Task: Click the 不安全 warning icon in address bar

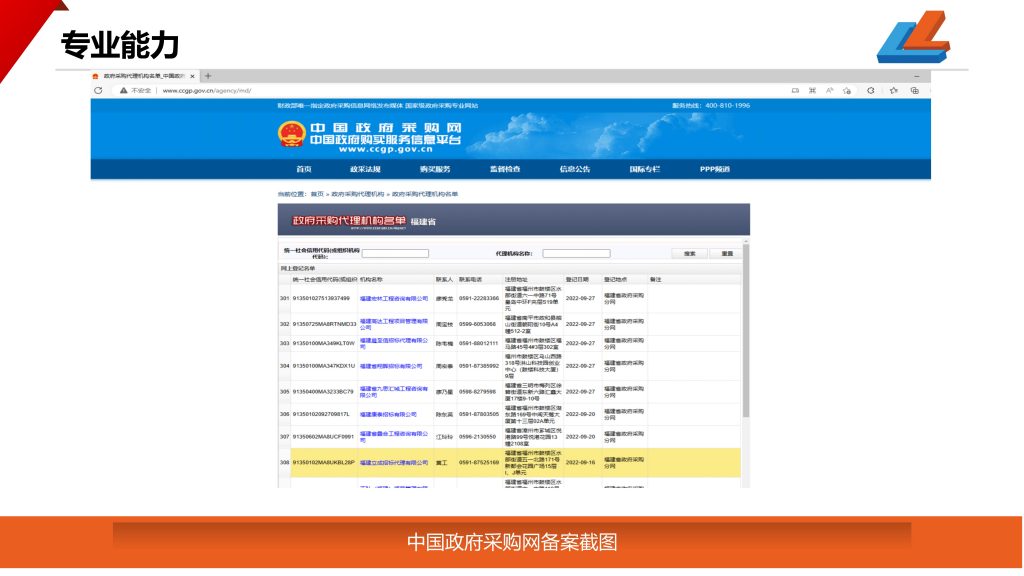Action: click(x=124, y=90)
